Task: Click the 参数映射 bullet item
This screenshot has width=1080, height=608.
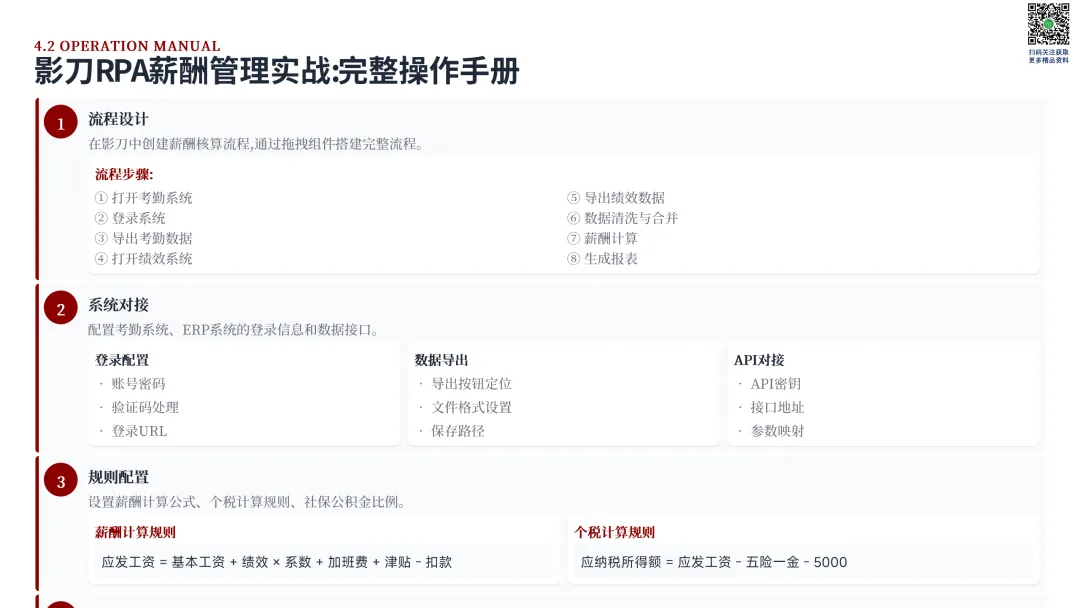Action: pos(778,431)
